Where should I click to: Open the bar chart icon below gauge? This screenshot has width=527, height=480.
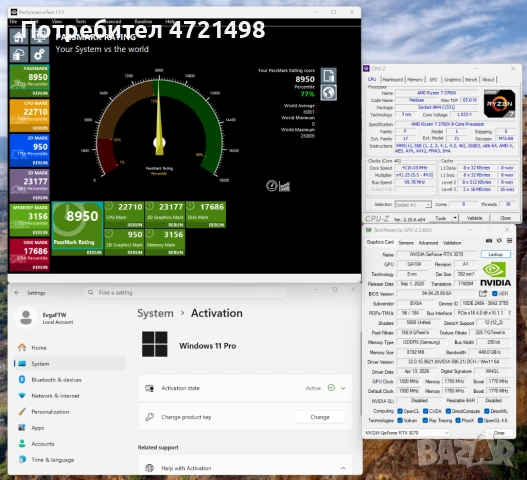(x=284, y=186)
